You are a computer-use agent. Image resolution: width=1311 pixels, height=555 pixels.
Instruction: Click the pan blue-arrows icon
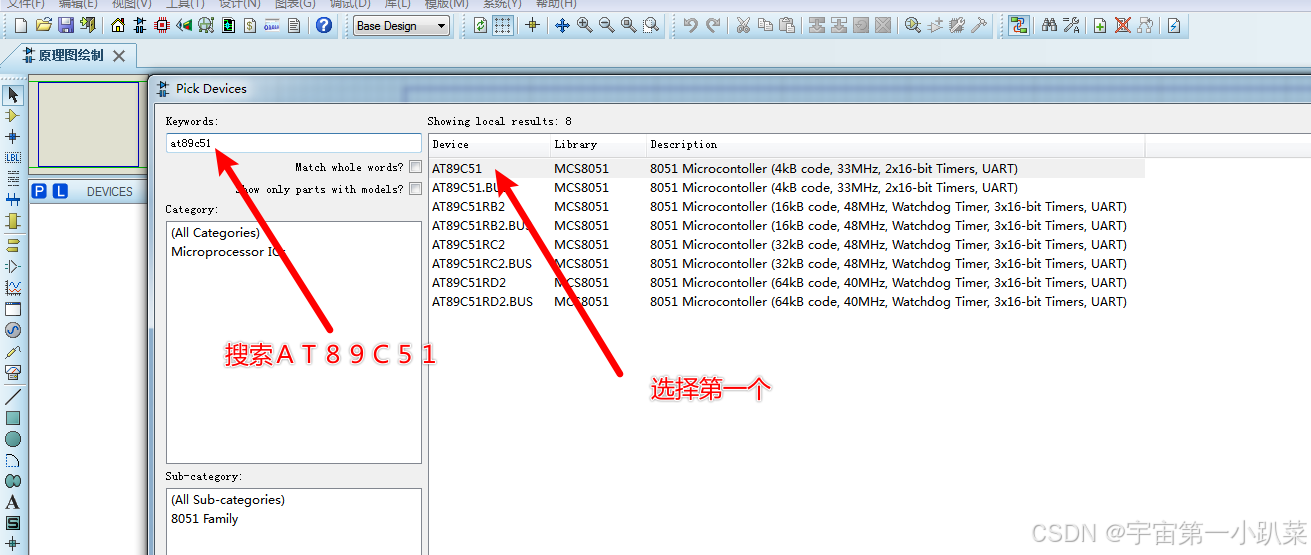click(x=562, y=26)
